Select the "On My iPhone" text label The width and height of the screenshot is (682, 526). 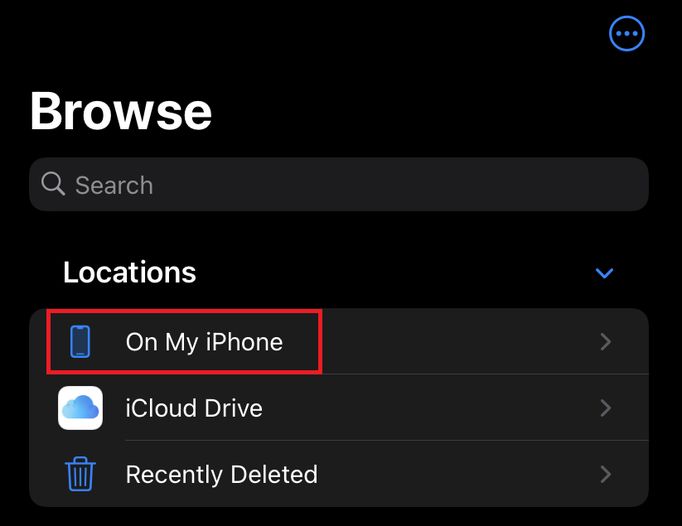coord(204,342)
